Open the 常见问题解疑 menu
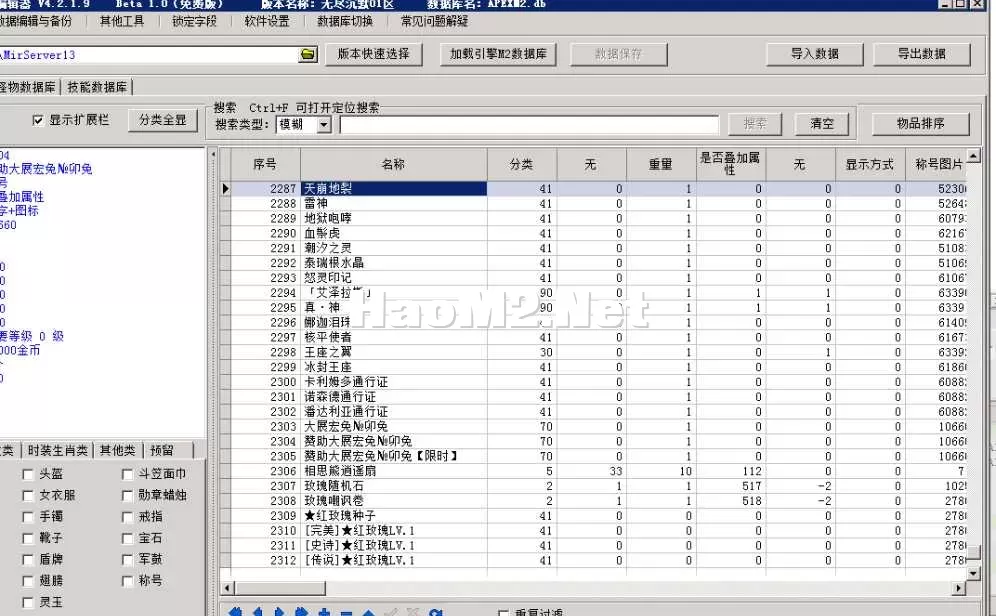996x616 pixels. (434, 21)
